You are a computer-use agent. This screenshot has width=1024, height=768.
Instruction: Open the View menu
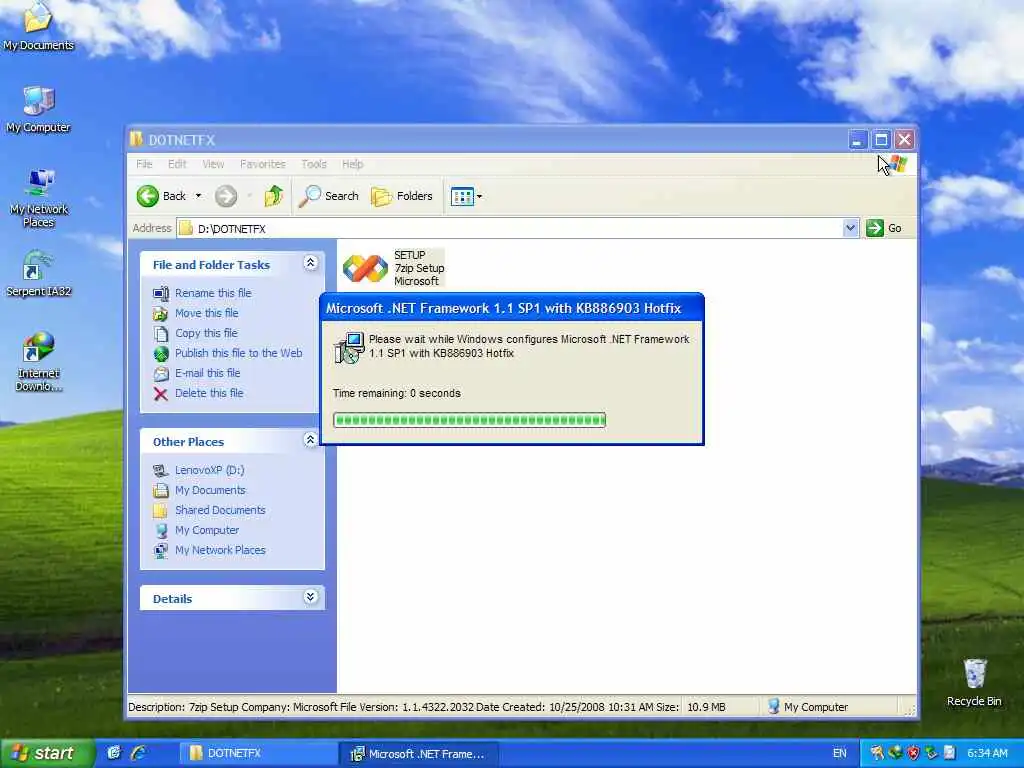tap(213, 164)
